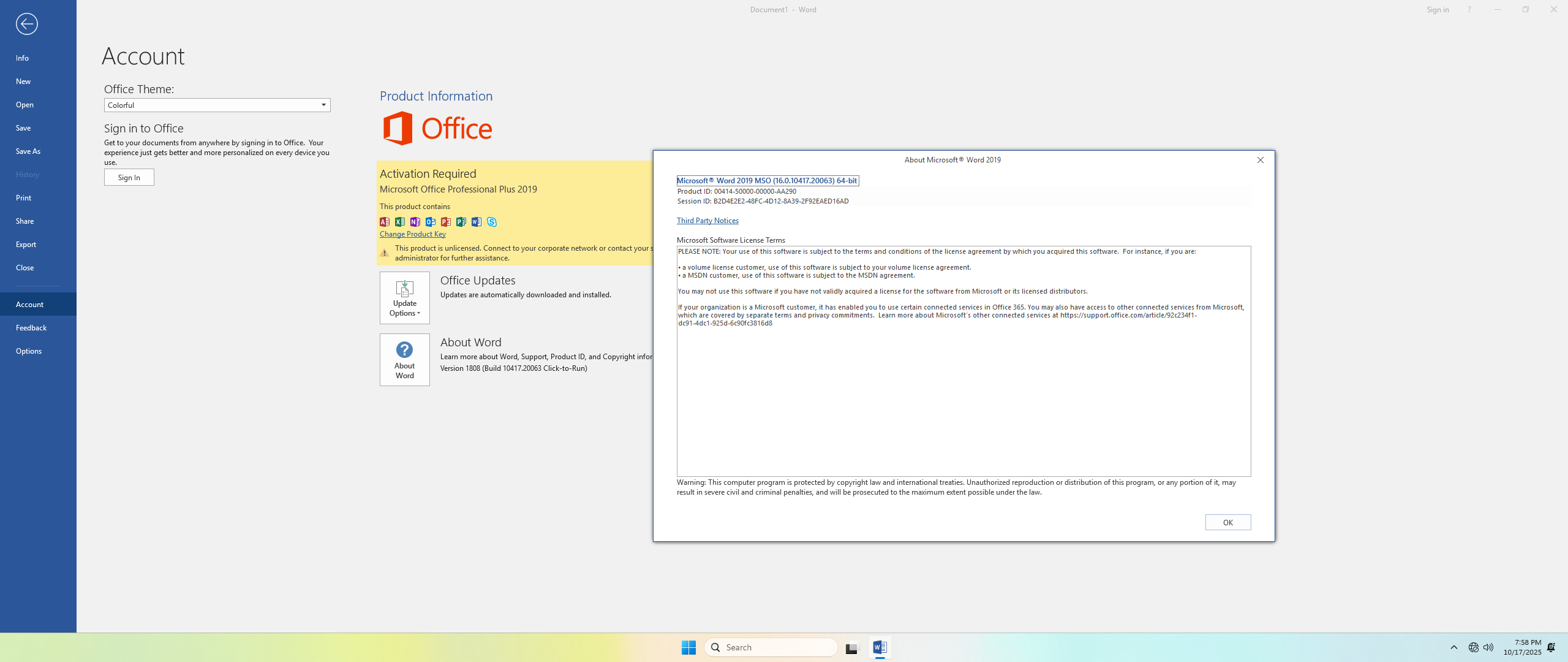1568x662 pixels.
Task: Open the Third Party Notices link
Action: [x=707, y=221]
